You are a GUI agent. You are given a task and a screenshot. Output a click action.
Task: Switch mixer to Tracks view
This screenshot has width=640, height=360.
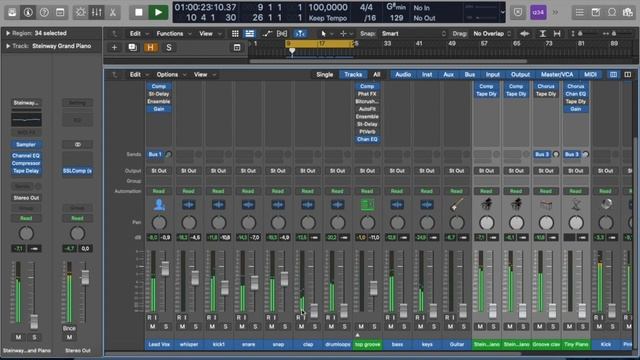353,75
